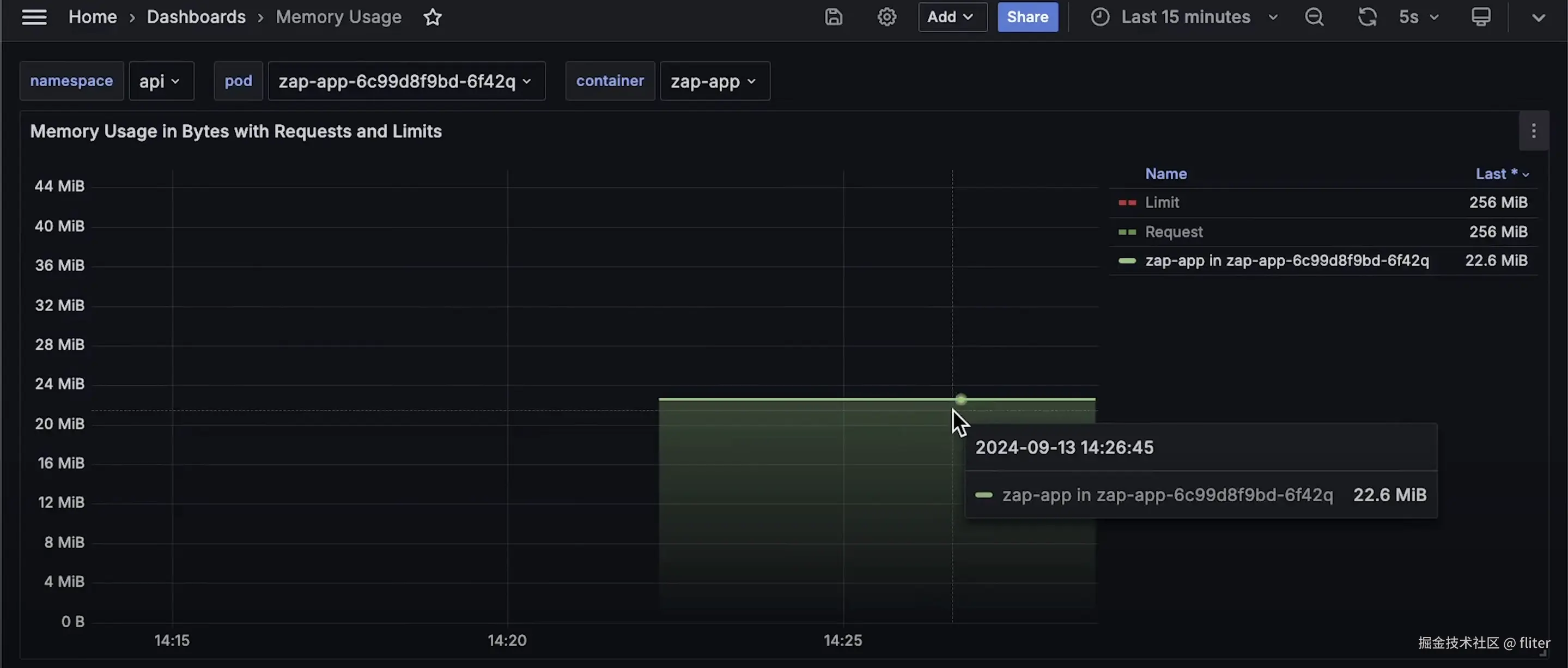
Task: Open the panel three-dot menu
Action: point(1533,131)
